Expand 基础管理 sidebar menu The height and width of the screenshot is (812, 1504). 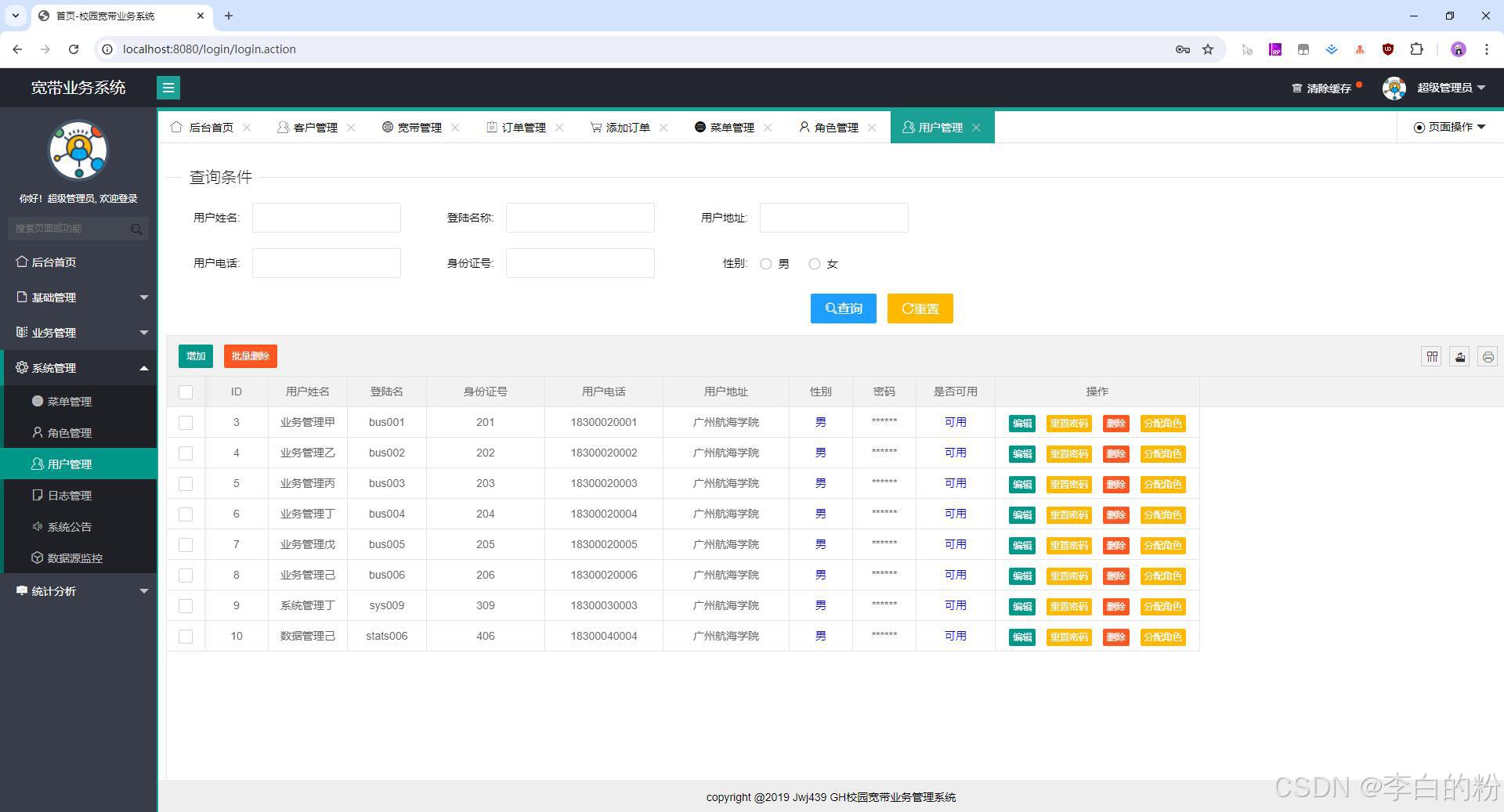pyautogui.click(x=78, y=298)
